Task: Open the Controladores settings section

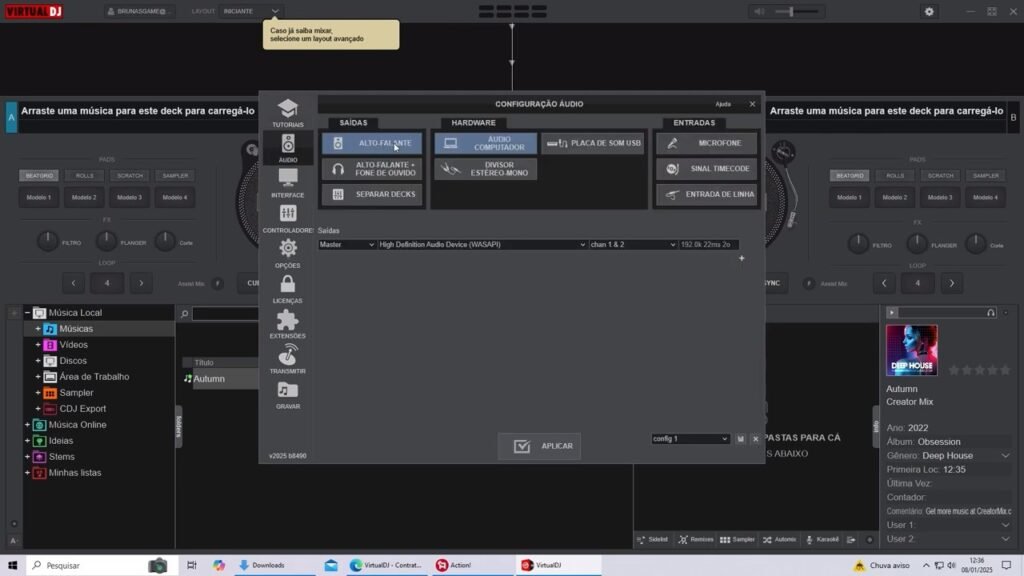Action: (287, 219)
